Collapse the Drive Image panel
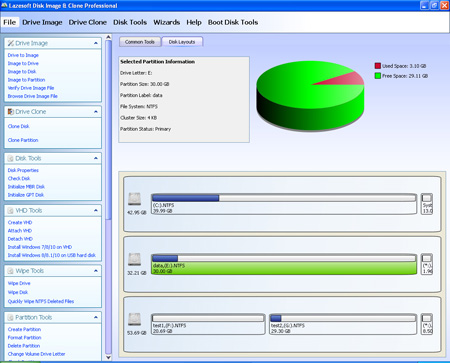The width and height of the screenshot is (450, 363). (x=96, y=43)
